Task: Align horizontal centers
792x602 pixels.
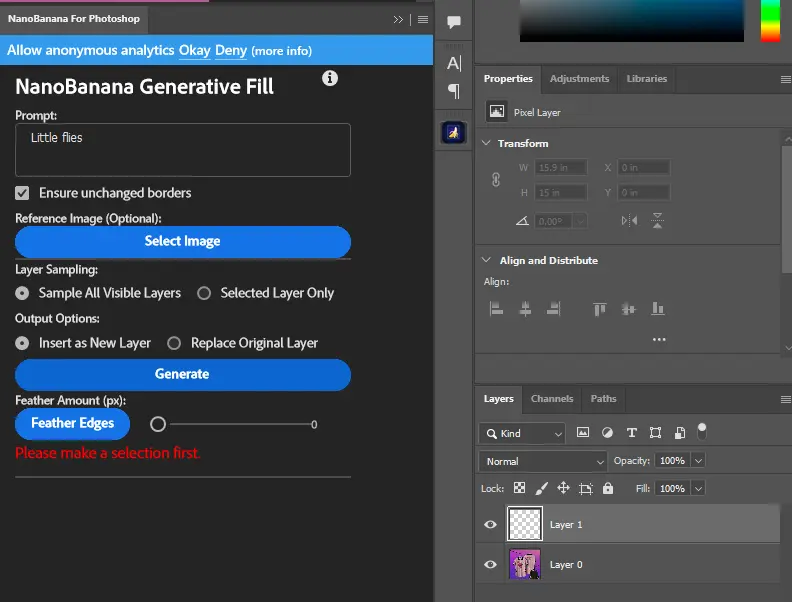Action: click(525, 309)
